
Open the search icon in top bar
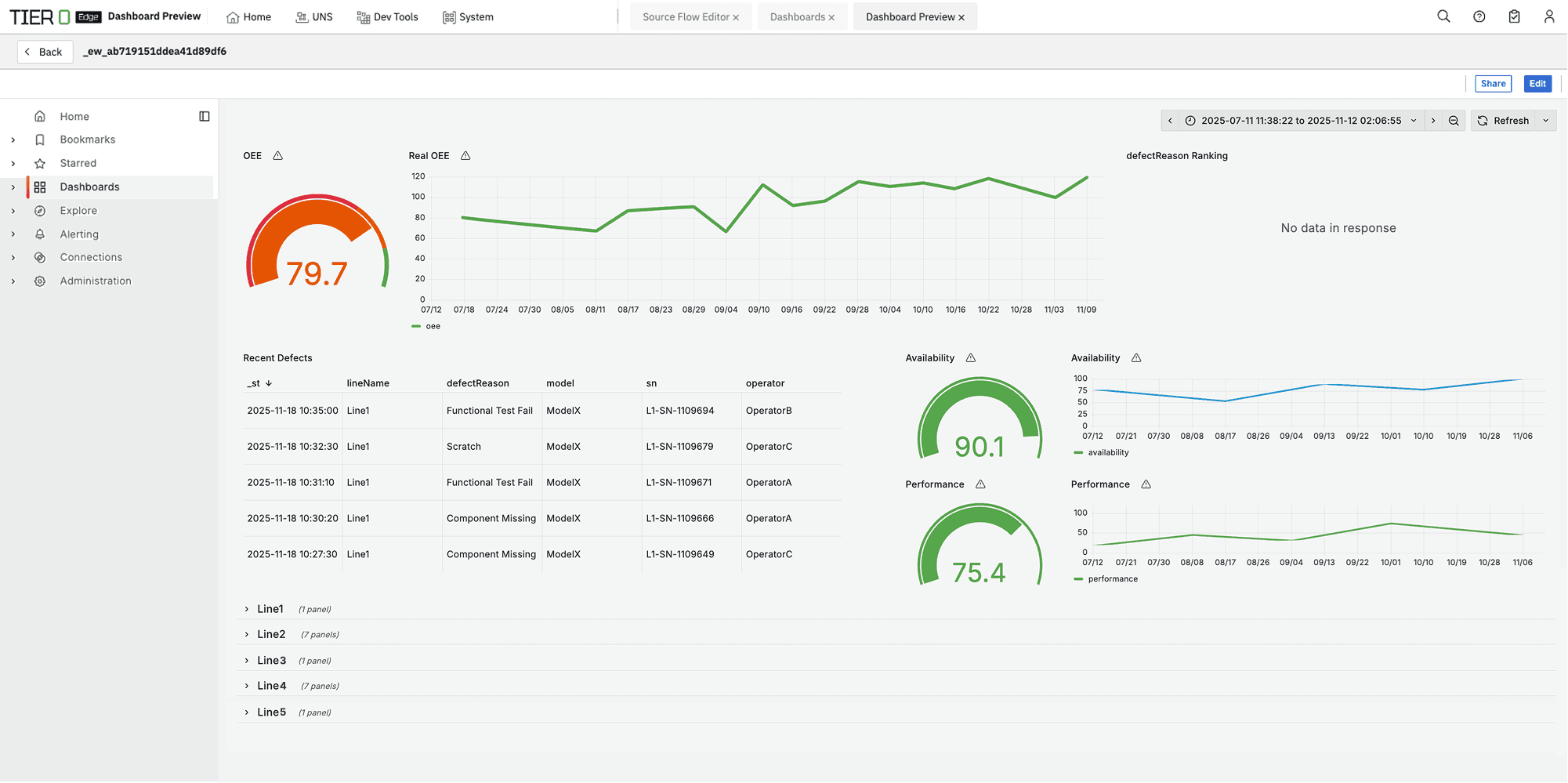[x=1443, y=16]
